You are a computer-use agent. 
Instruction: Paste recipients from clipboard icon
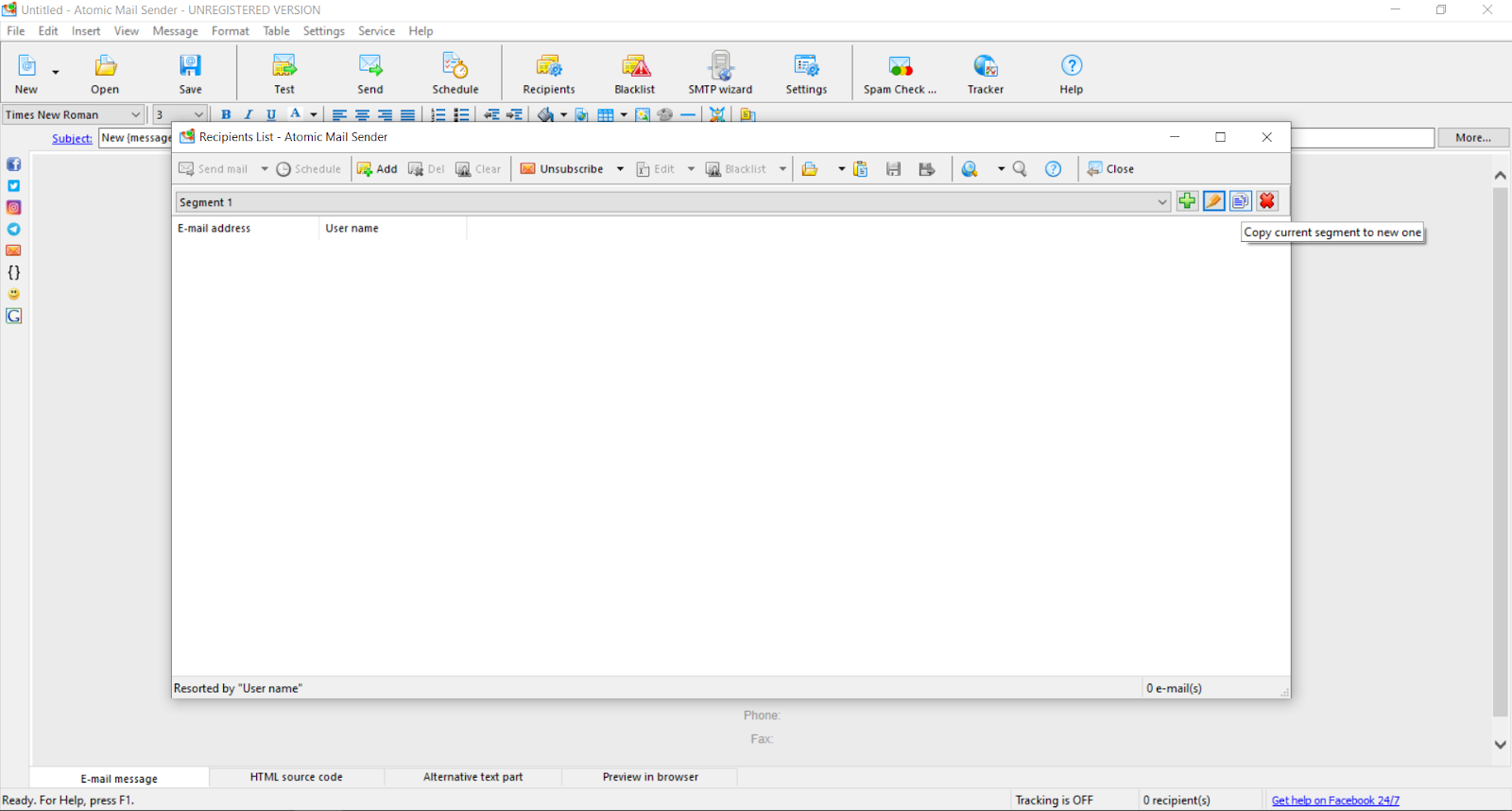tap(860, 169)
